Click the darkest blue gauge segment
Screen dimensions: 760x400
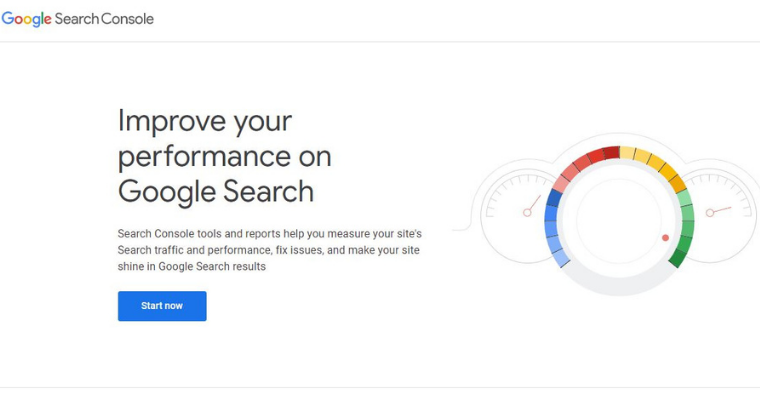[554, 198]
